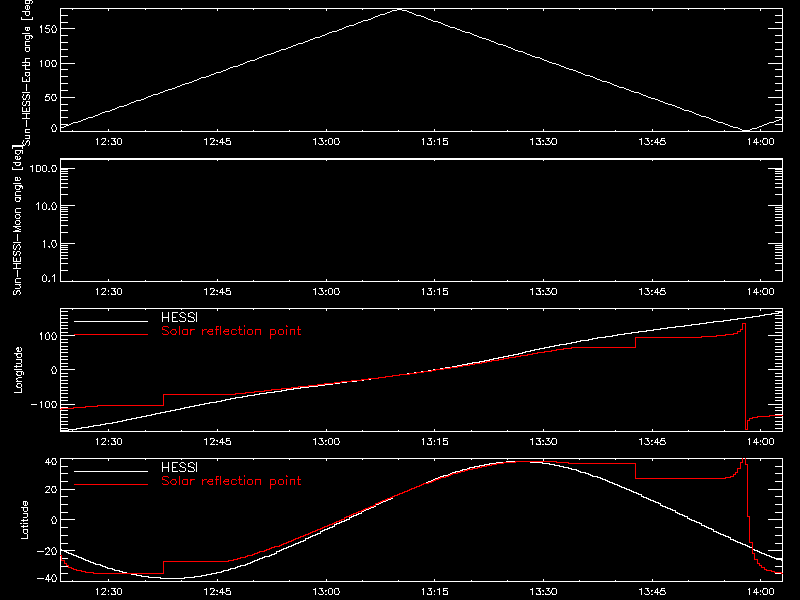Image resolution: width=800 pixels, height=600 pixels.
Task: Select the 50 tick on Earth angle axis
Action: coord(51,97)
